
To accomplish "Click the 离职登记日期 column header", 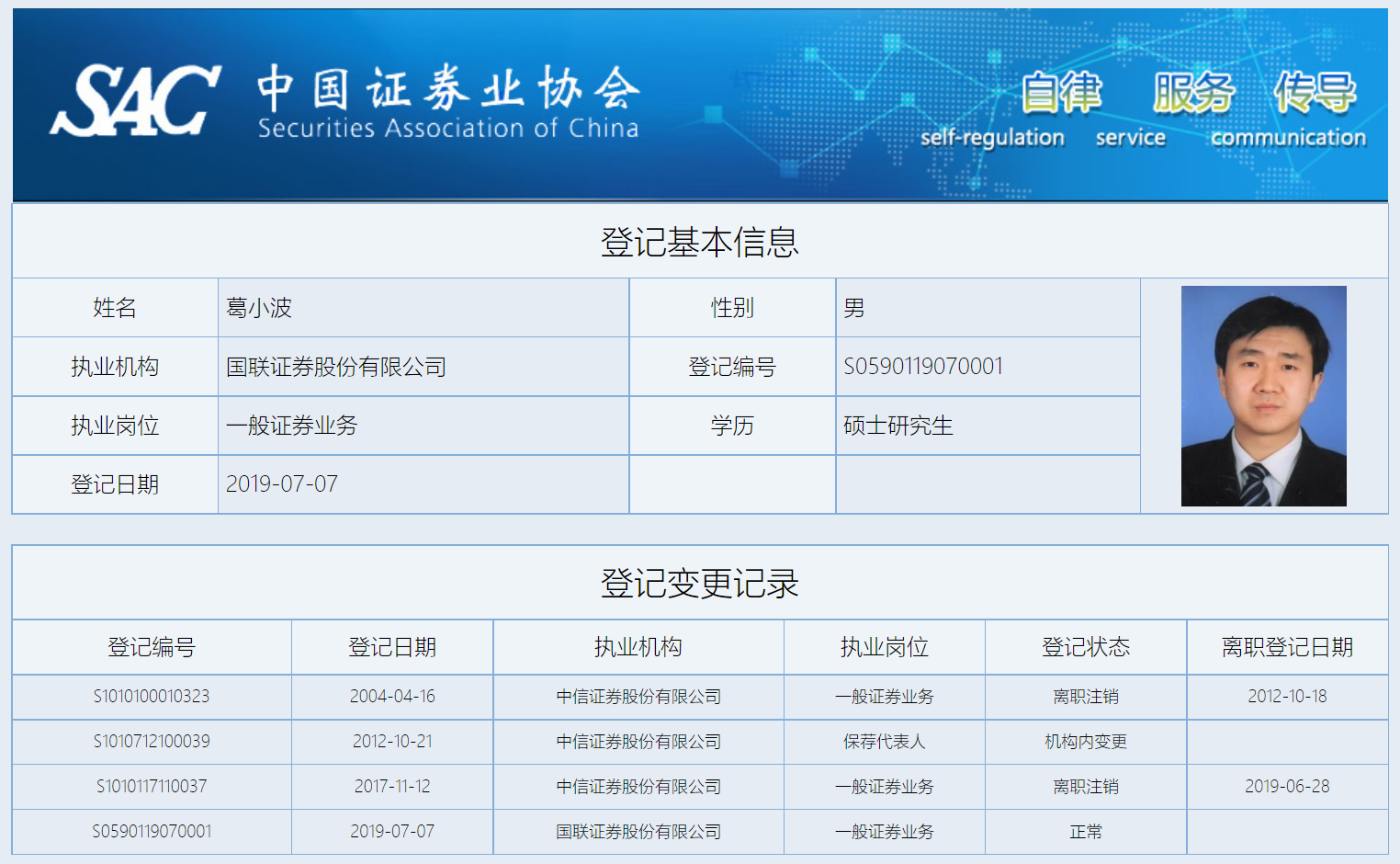I will 1287,647.
